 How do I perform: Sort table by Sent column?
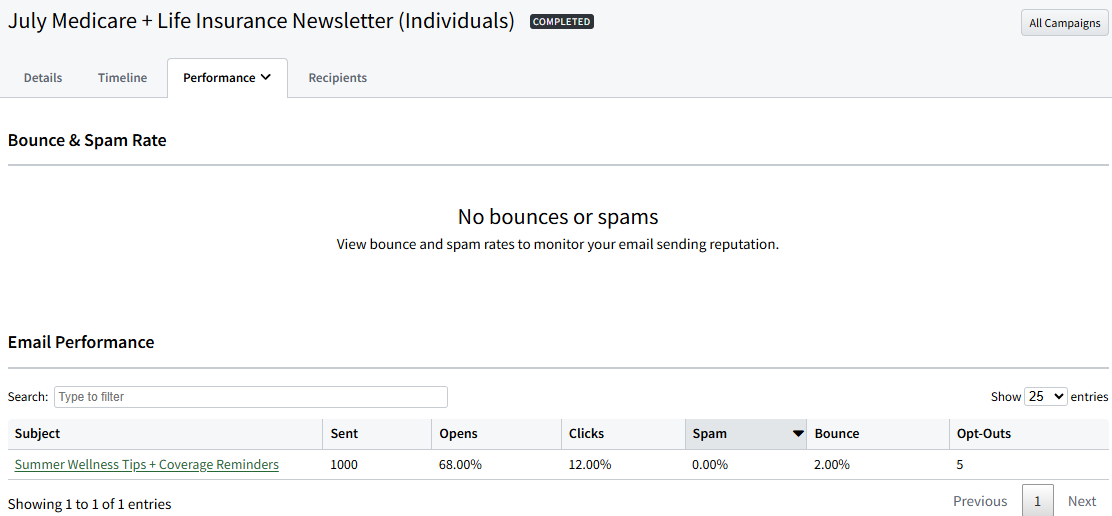tap(378, 434)
